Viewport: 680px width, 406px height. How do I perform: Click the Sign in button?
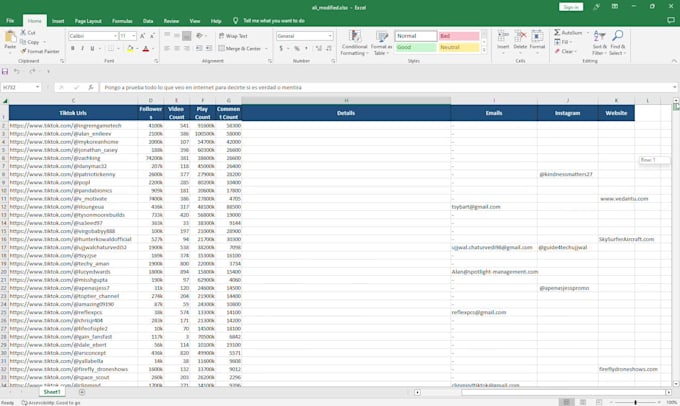click(571, 7)
